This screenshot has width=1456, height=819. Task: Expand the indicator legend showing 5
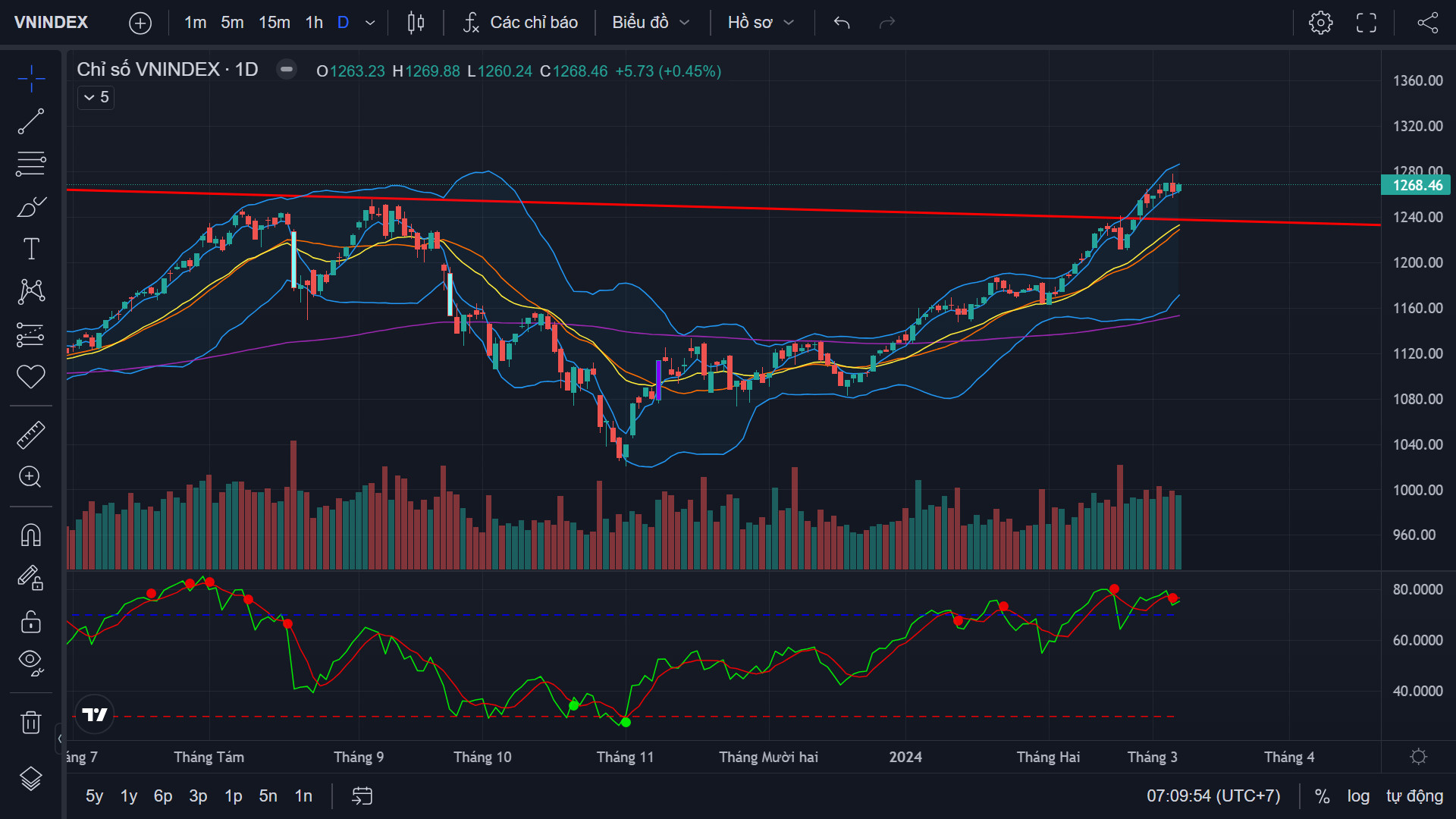pyautogui.click(x=96, y=97)
